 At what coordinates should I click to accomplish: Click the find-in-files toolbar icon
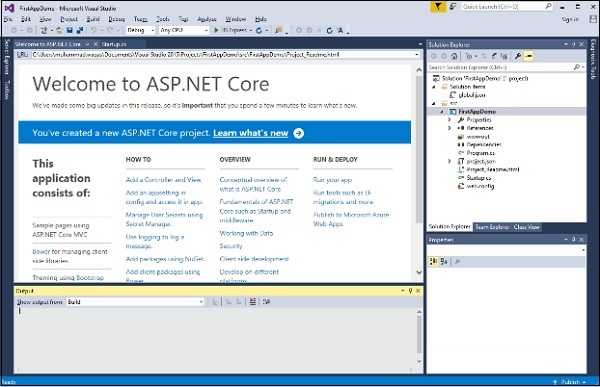279,30
